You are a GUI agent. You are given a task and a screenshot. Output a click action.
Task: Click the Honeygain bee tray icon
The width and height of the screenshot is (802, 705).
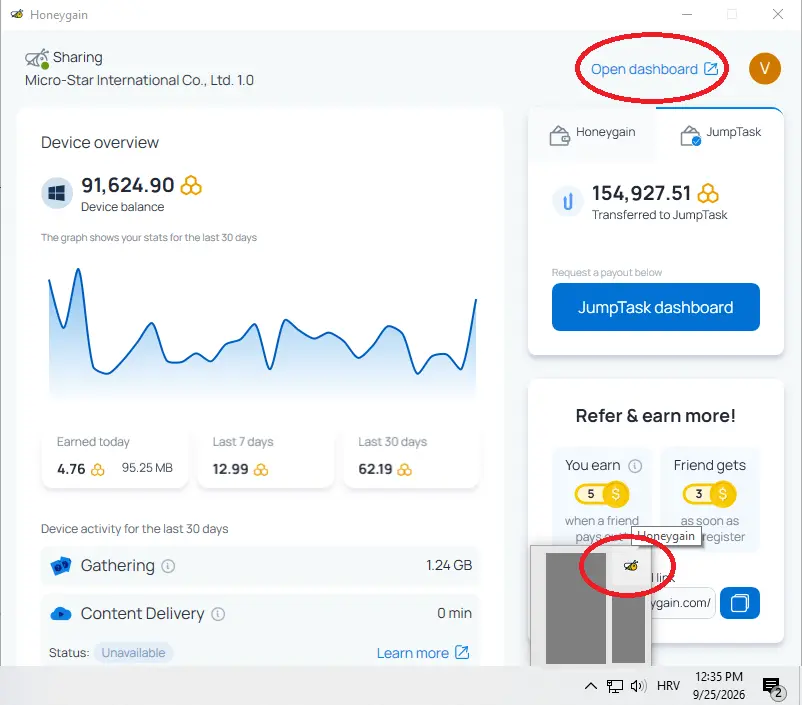click(631, 565)
